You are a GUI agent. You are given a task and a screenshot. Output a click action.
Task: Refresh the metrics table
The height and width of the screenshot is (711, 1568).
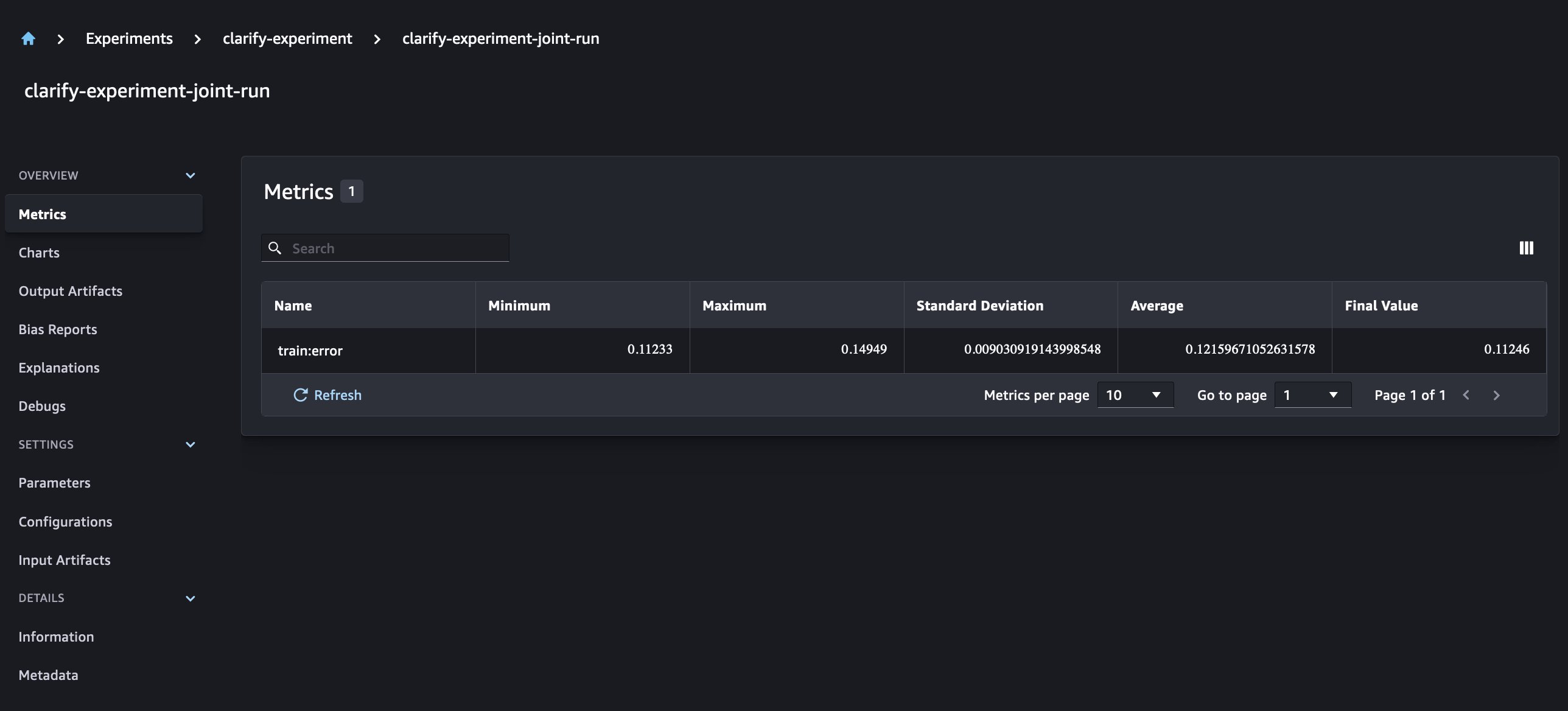(x=327, y=395)
